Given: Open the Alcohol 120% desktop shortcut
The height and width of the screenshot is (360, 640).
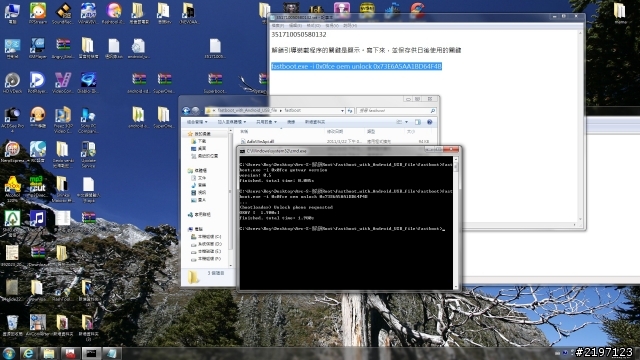Looking at the screenshot, I should coord(12,189).
